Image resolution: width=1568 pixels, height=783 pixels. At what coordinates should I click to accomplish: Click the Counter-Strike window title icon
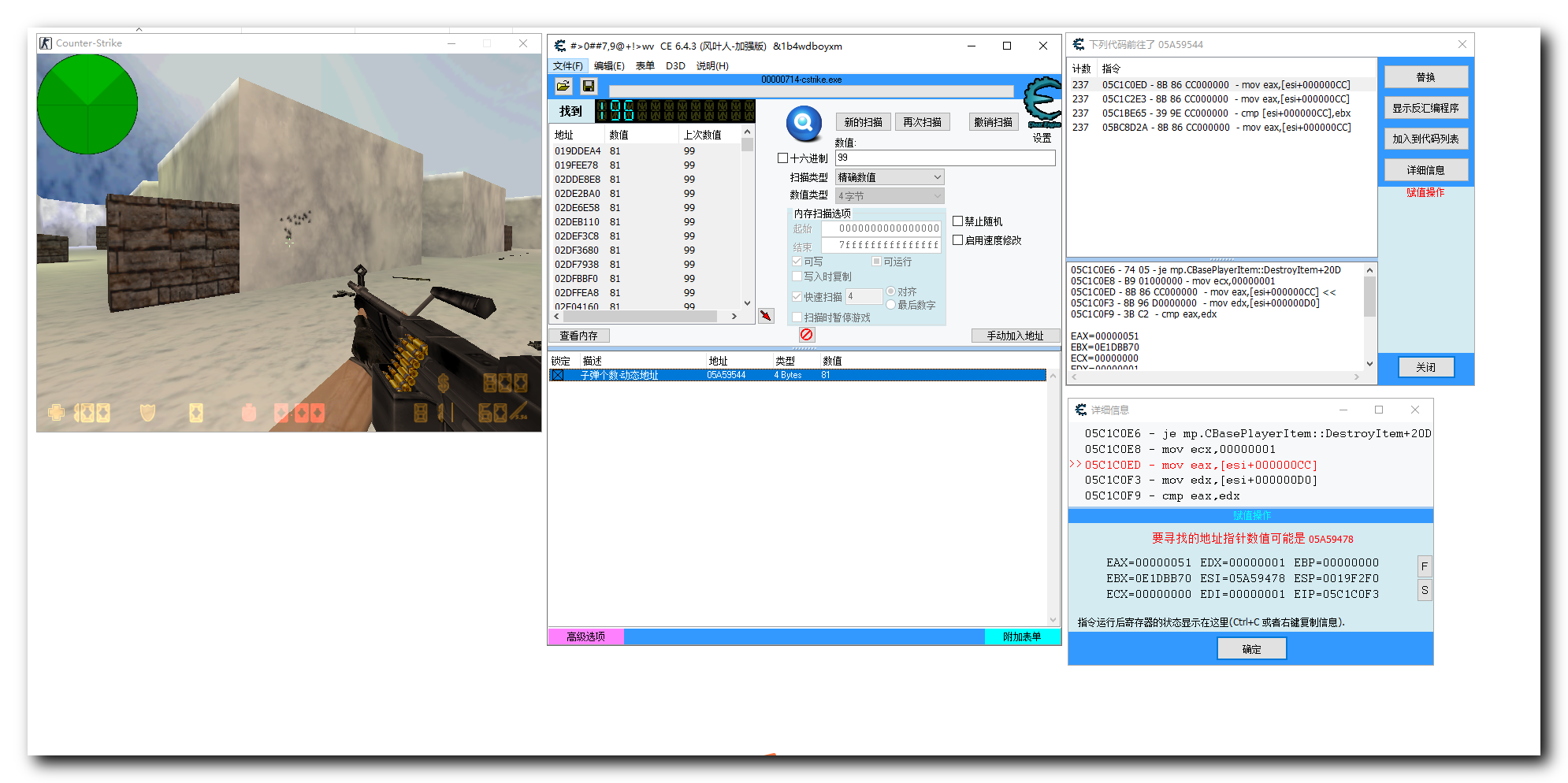(46, 43)
